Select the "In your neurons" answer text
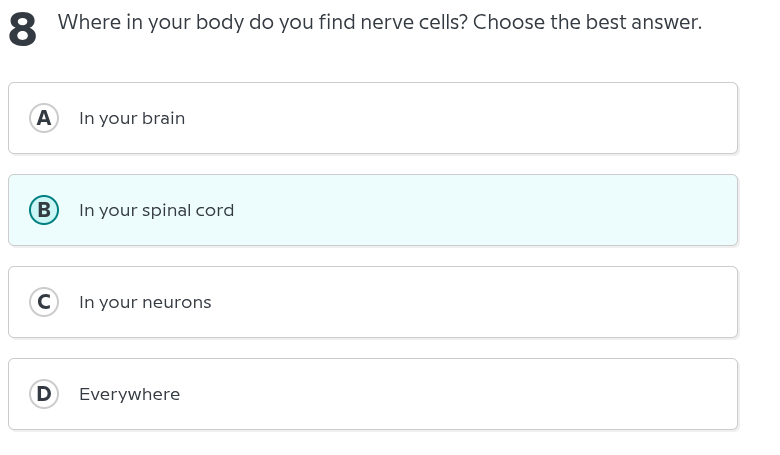The width and height of the screenshot is (780, 455). [145, 302]
